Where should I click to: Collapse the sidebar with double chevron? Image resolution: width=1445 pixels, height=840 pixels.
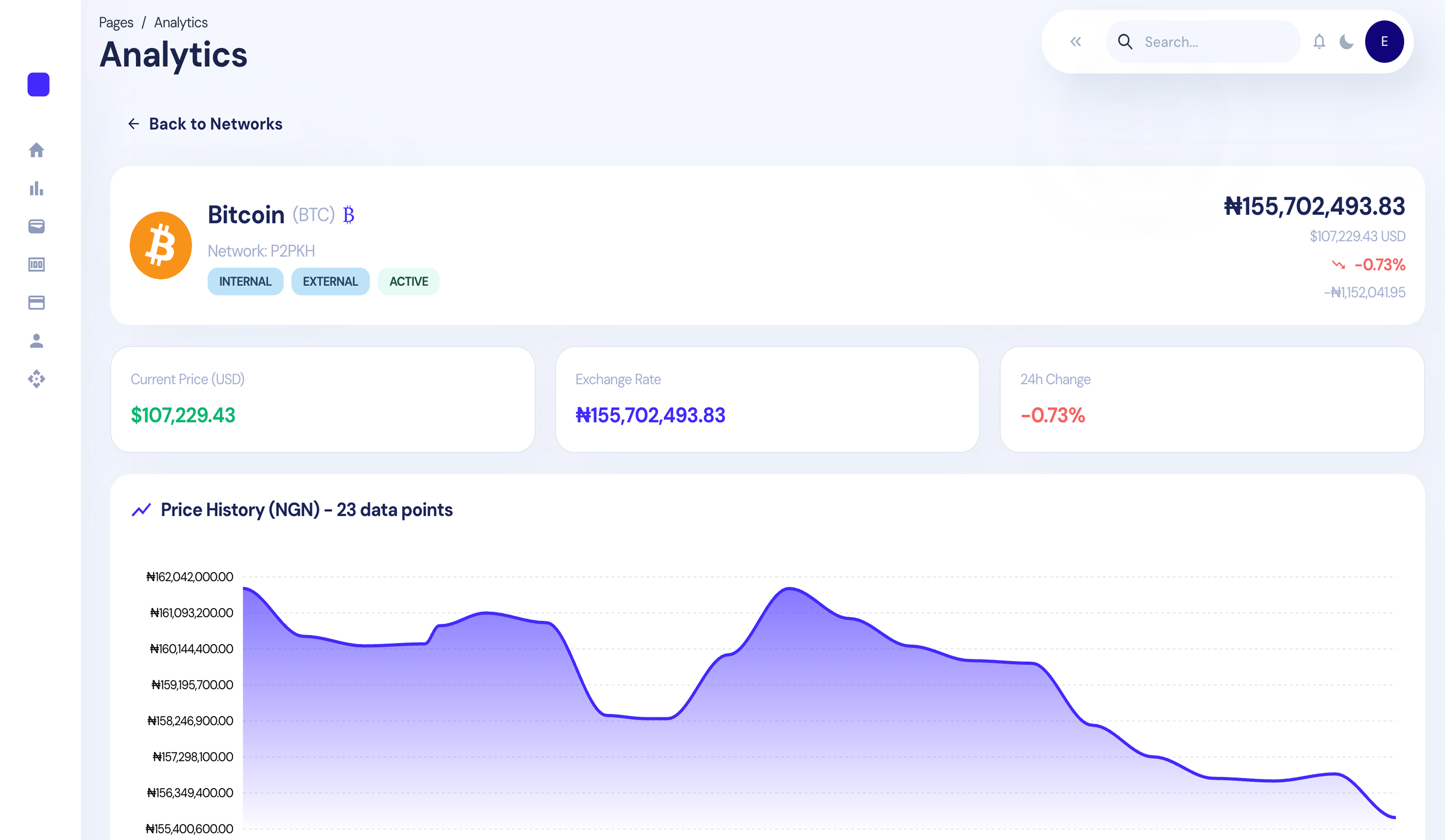(1076, 42)
